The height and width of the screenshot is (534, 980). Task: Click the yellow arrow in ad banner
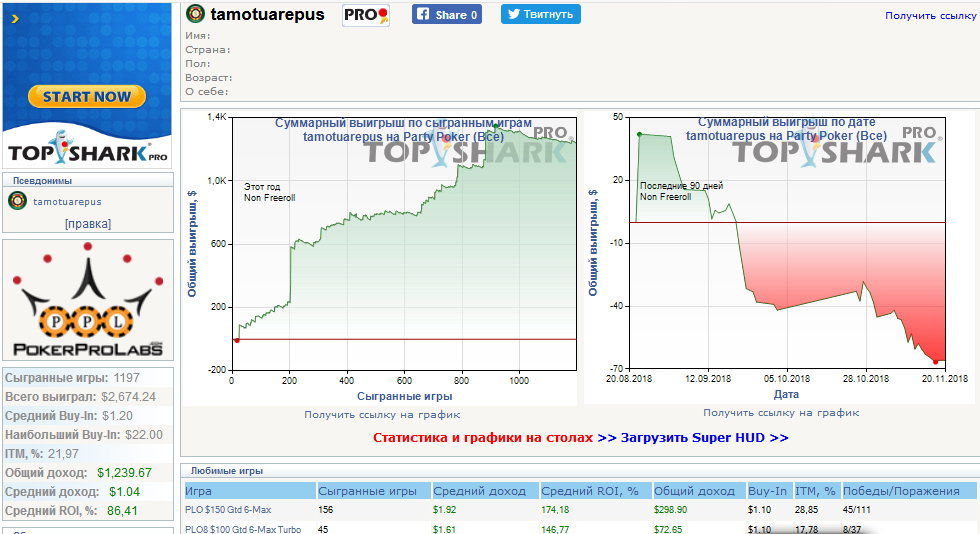(x=15, y=19)
